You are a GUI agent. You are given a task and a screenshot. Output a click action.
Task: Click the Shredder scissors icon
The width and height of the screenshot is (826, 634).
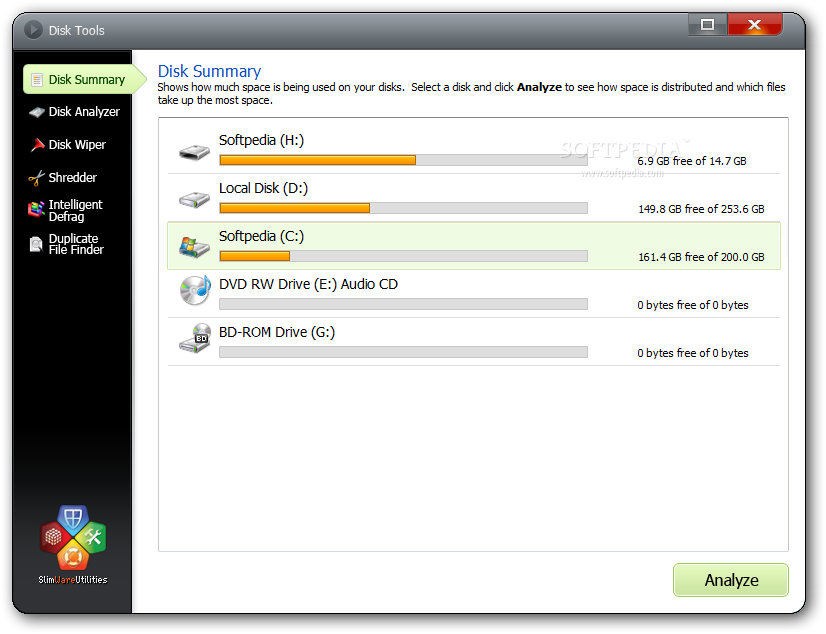click(x=36, y=178)
